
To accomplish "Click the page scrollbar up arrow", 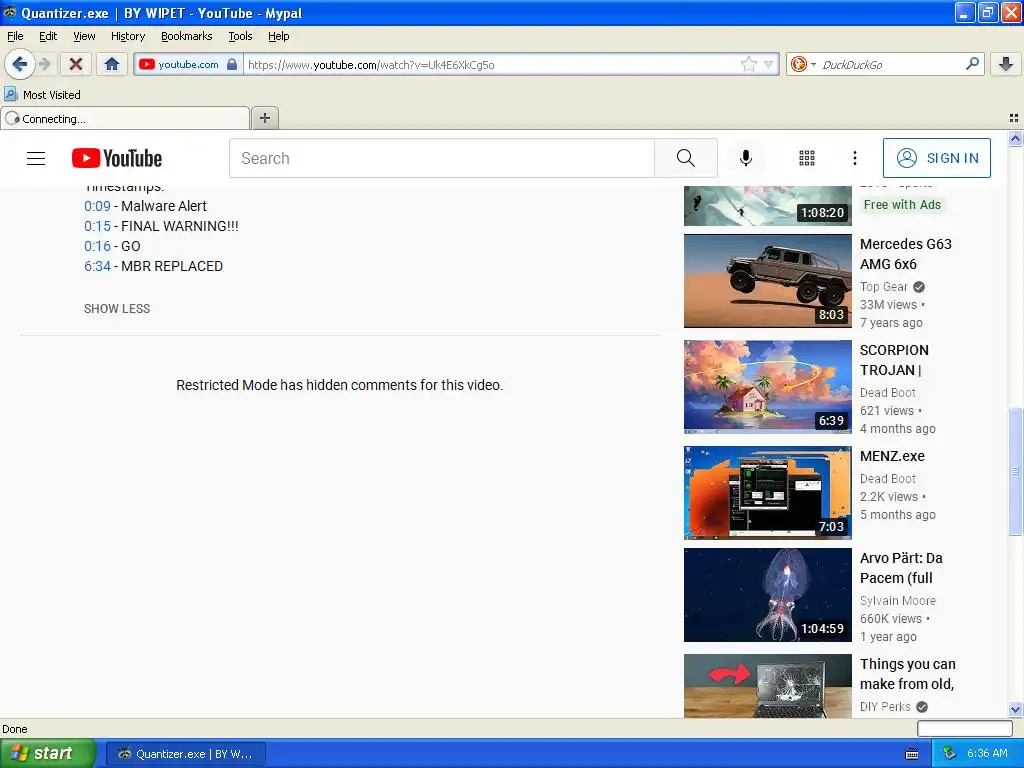I will point(1015,138).
